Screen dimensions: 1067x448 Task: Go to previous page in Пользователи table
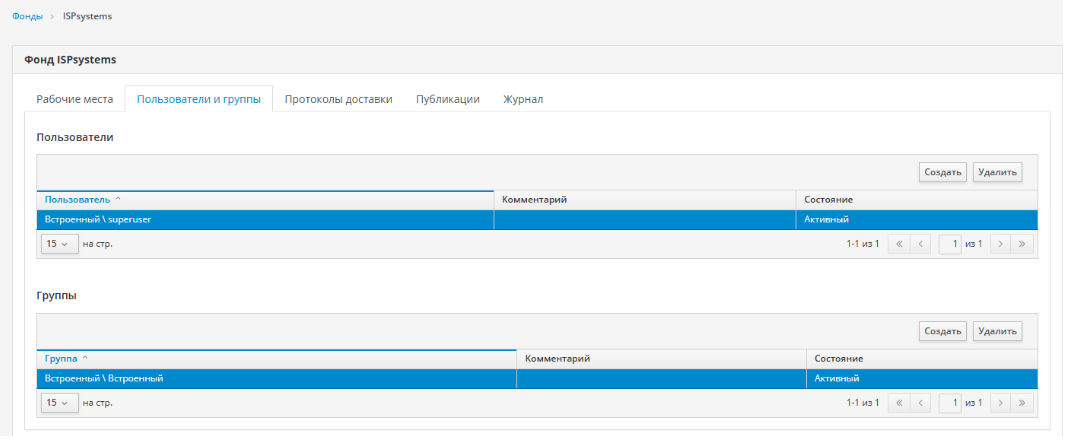tap(920, 244)
